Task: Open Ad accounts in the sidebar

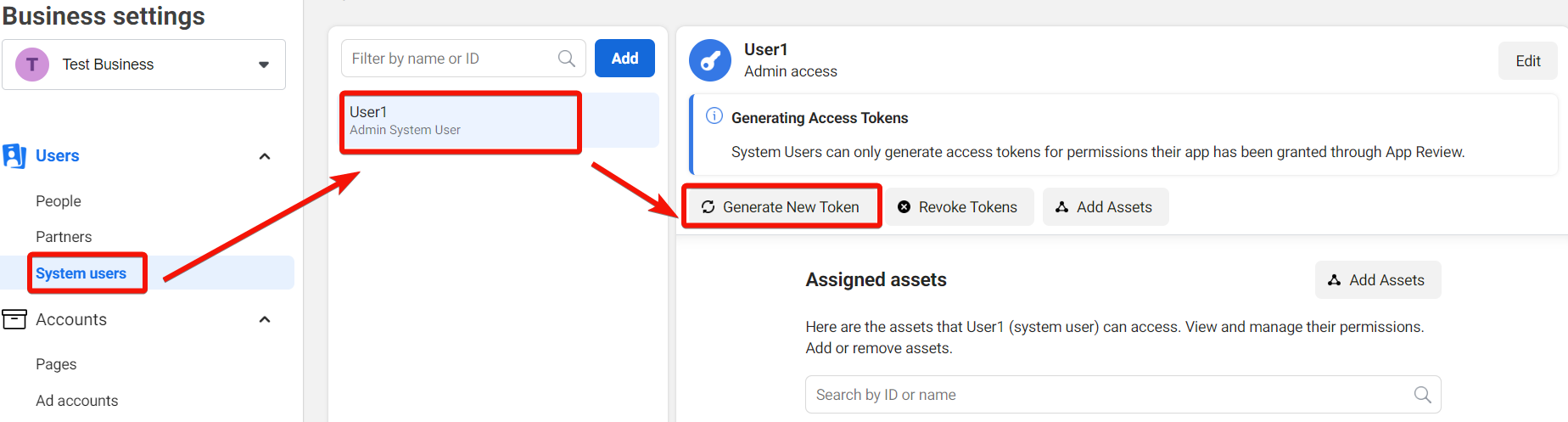Action: [x=76, y=401]
